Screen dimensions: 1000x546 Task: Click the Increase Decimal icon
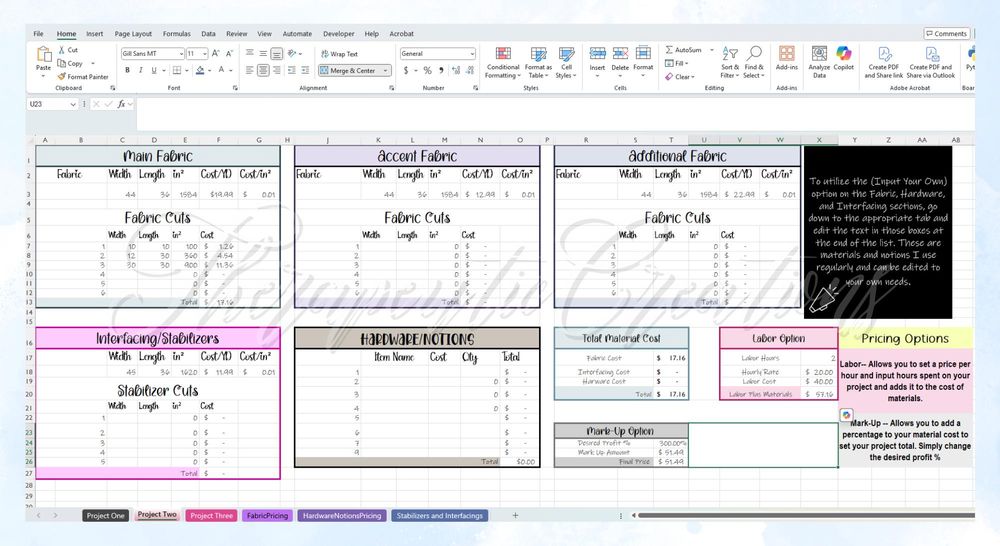click(x=455, y=70)
